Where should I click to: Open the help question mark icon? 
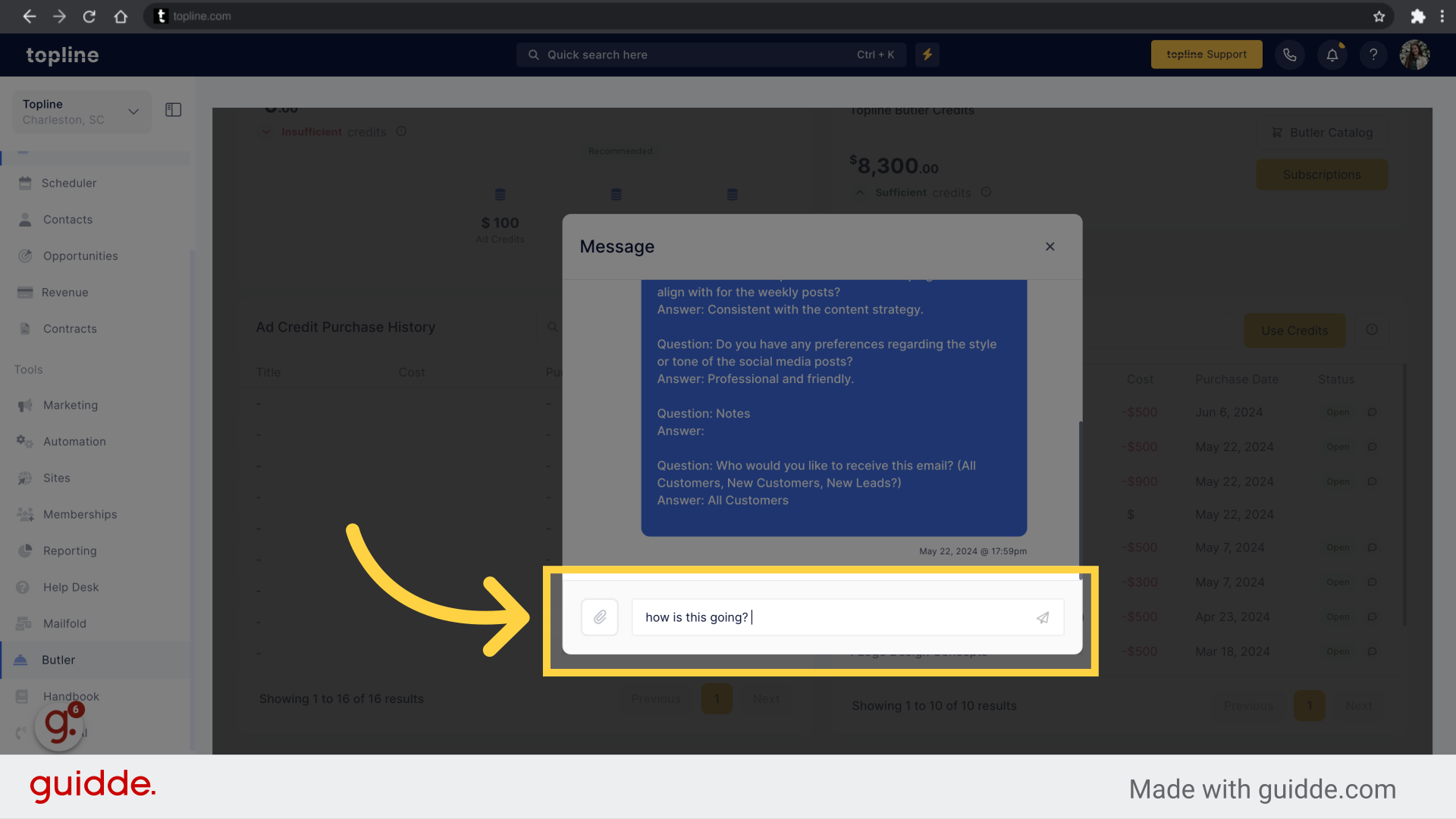tap(1373, 55)
